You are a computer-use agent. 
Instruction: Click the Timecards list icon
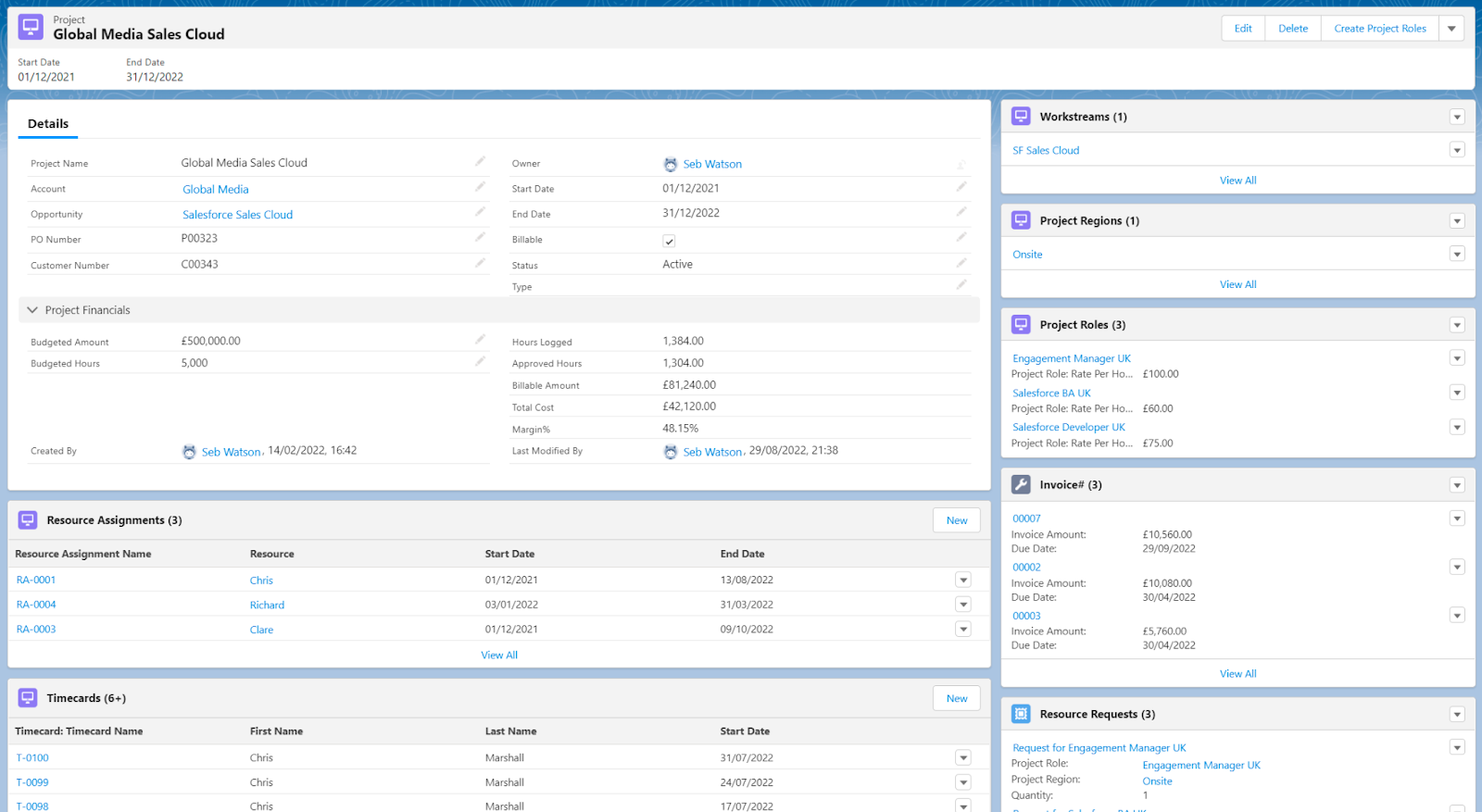click(28, 698)
